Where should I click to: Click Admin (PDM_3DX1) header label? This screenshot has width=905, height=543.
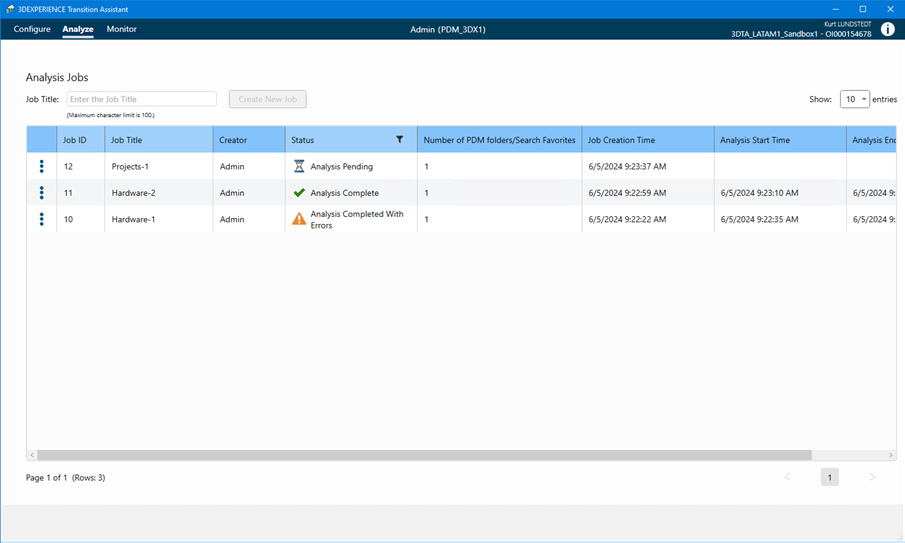point(448,29)
